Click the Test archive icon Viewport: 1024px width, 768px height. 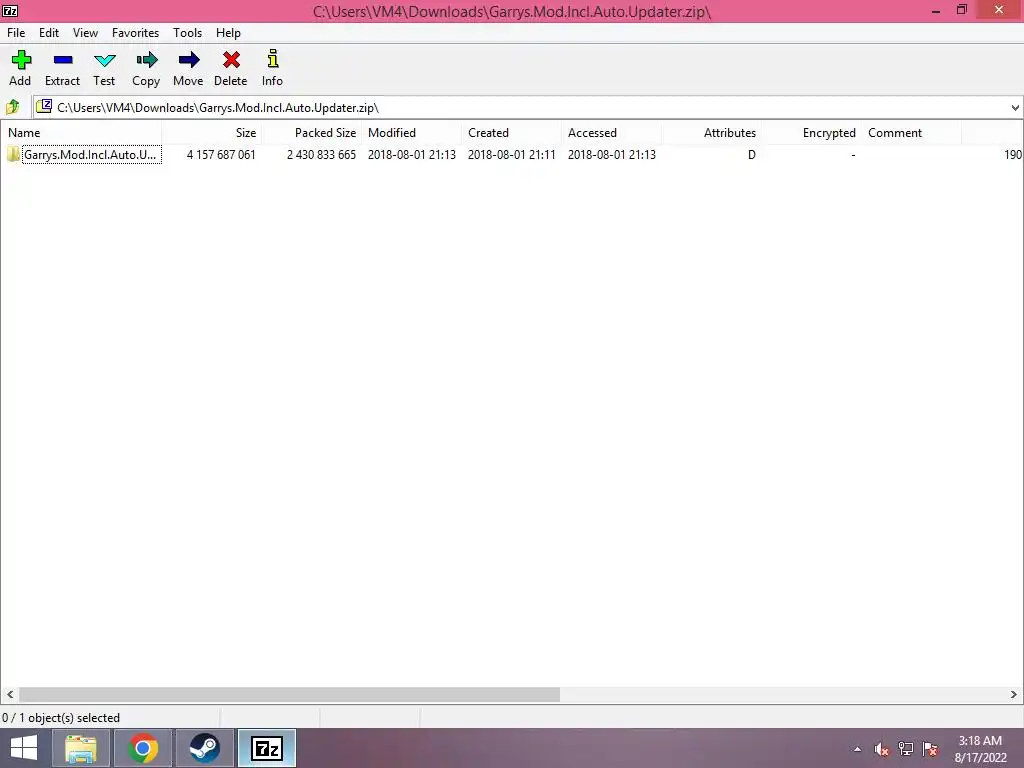click(104, 61)
